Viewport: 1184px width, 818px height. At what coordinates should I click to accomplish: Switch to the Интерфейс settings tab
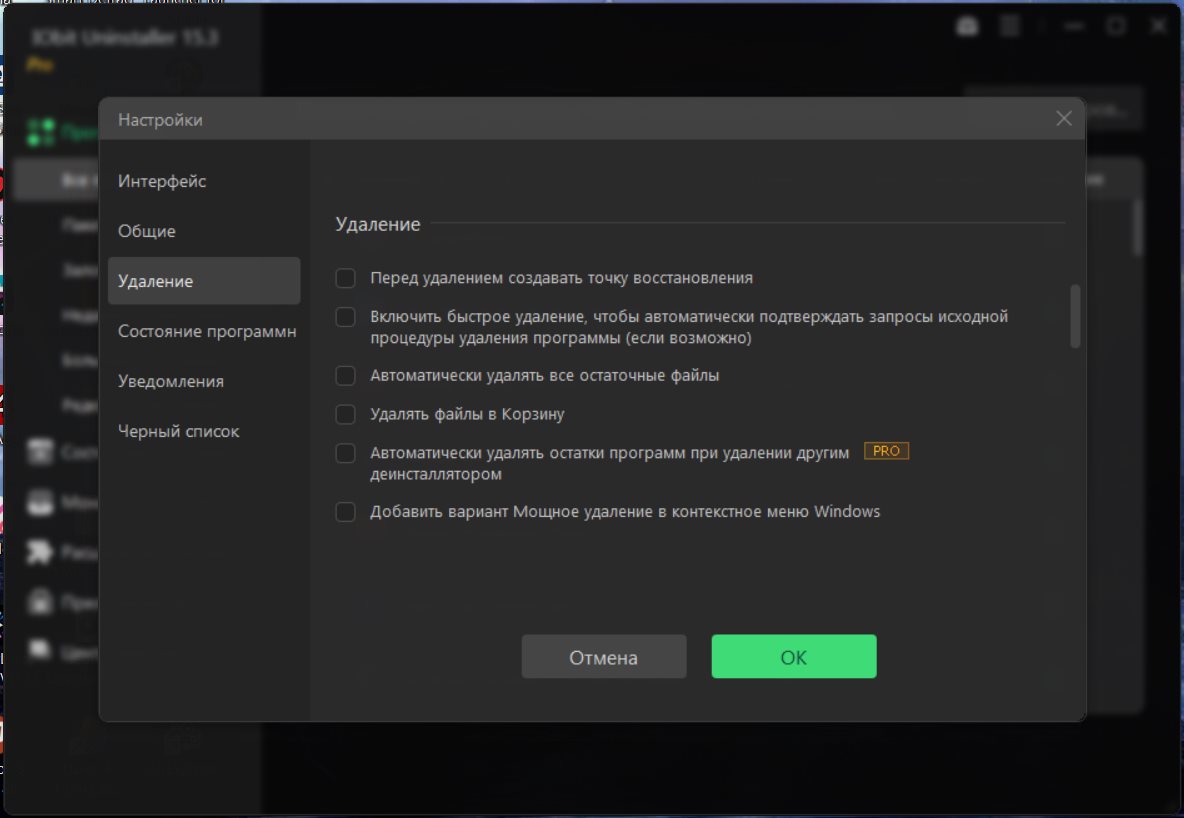click(x=162, y=182)
